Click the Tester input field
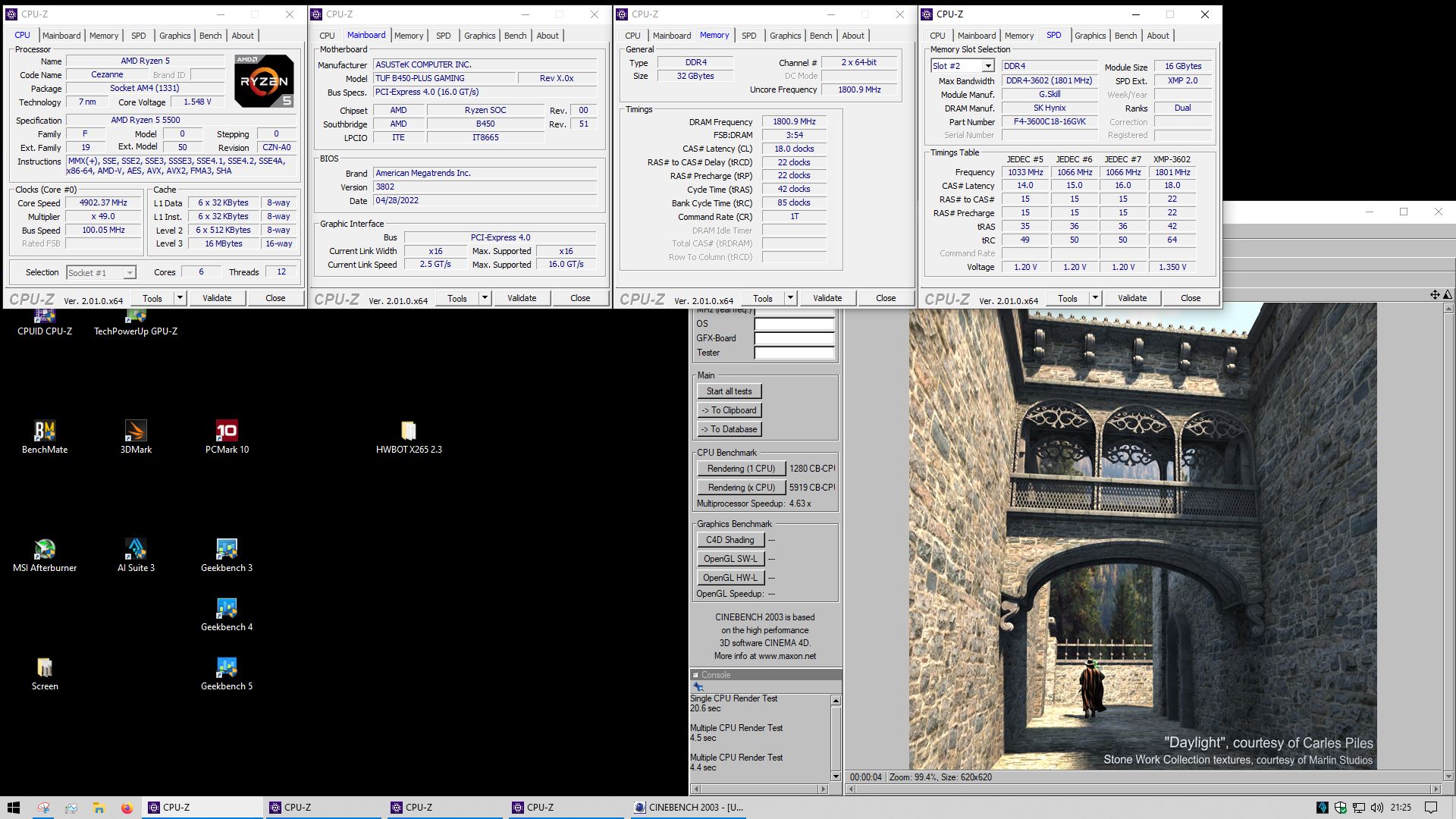The width and height of the screenshot is (1456, 819). click(794, 353)
